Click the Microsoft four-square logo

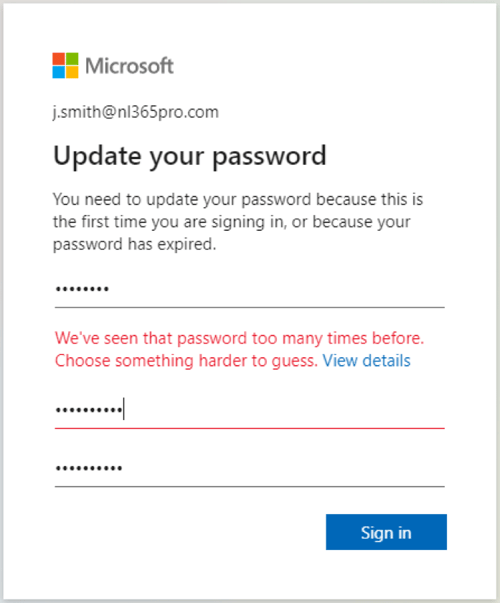[65, 65]
